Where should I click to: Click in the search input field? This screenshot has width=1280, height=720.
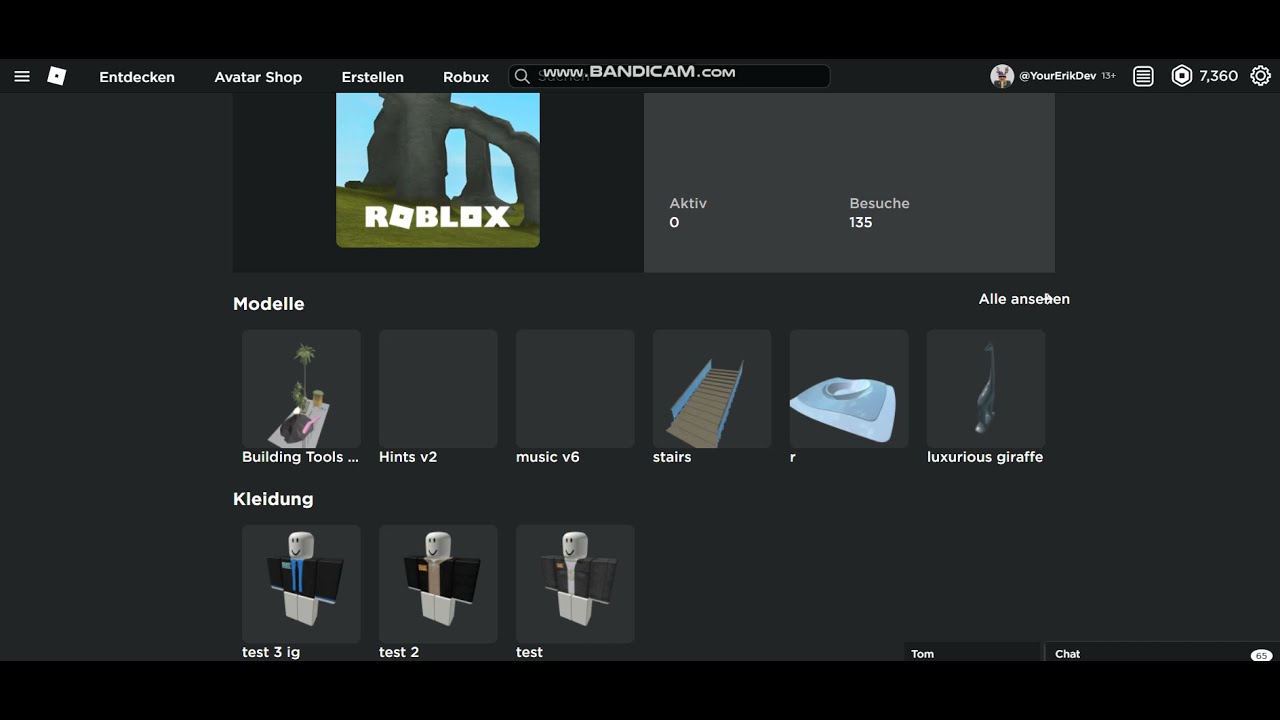669,76
